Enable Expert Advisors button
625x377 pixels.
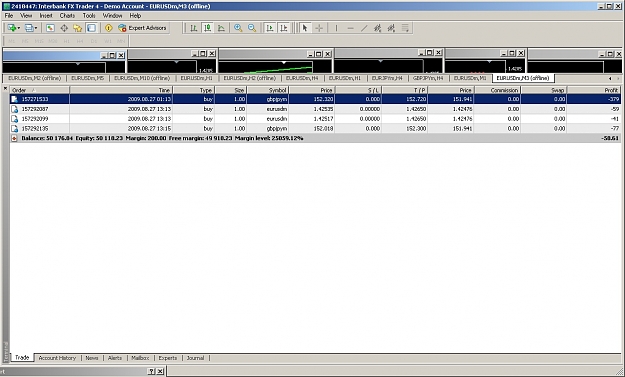coord(142,28)
